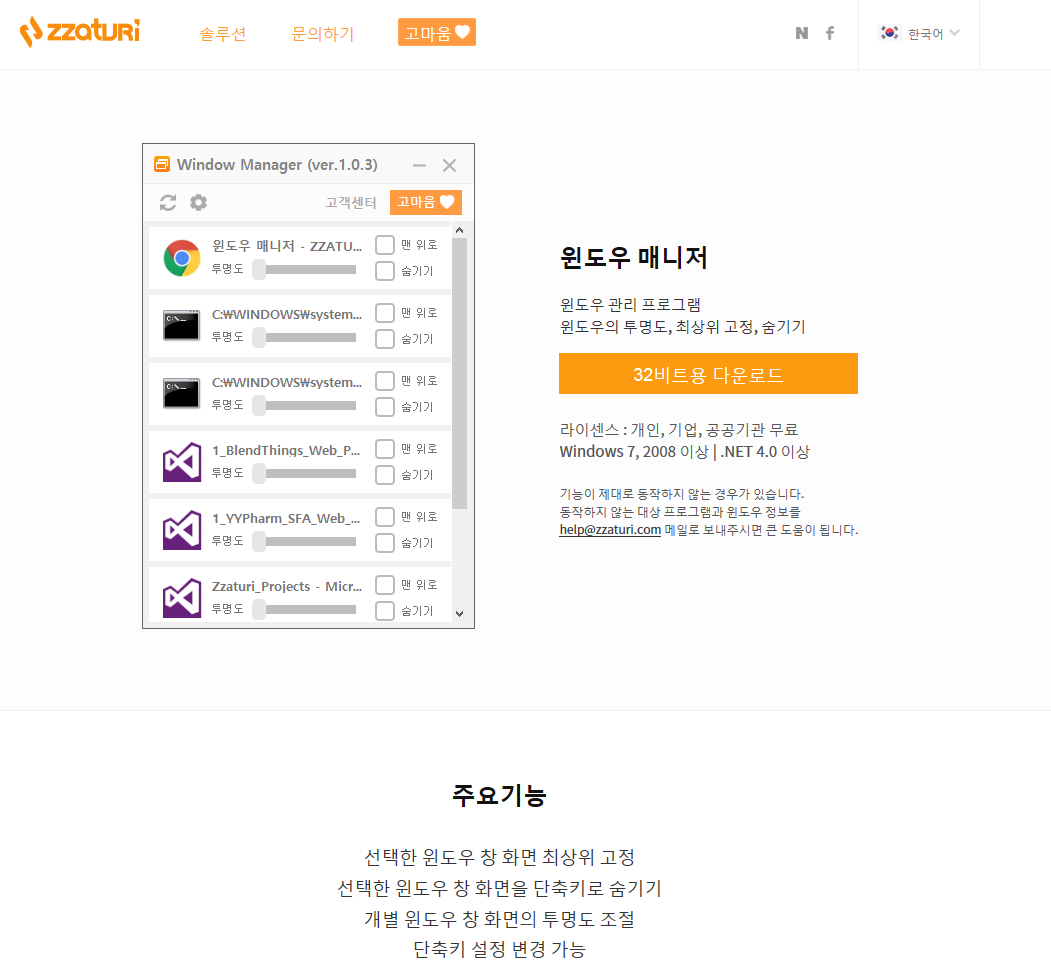Close the Window Manager window

pos(449,166)
